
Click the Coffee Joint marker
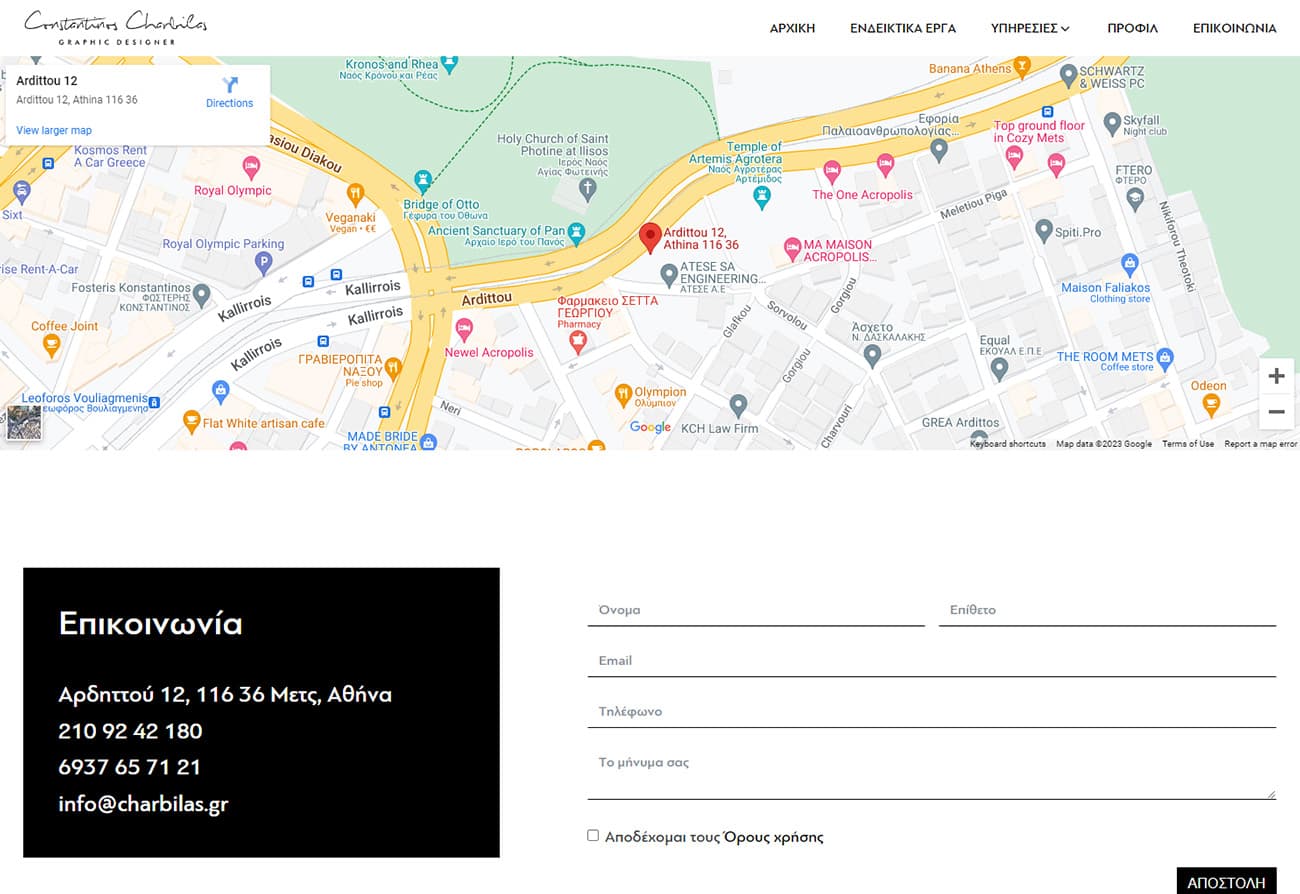(x=50, y=346)
